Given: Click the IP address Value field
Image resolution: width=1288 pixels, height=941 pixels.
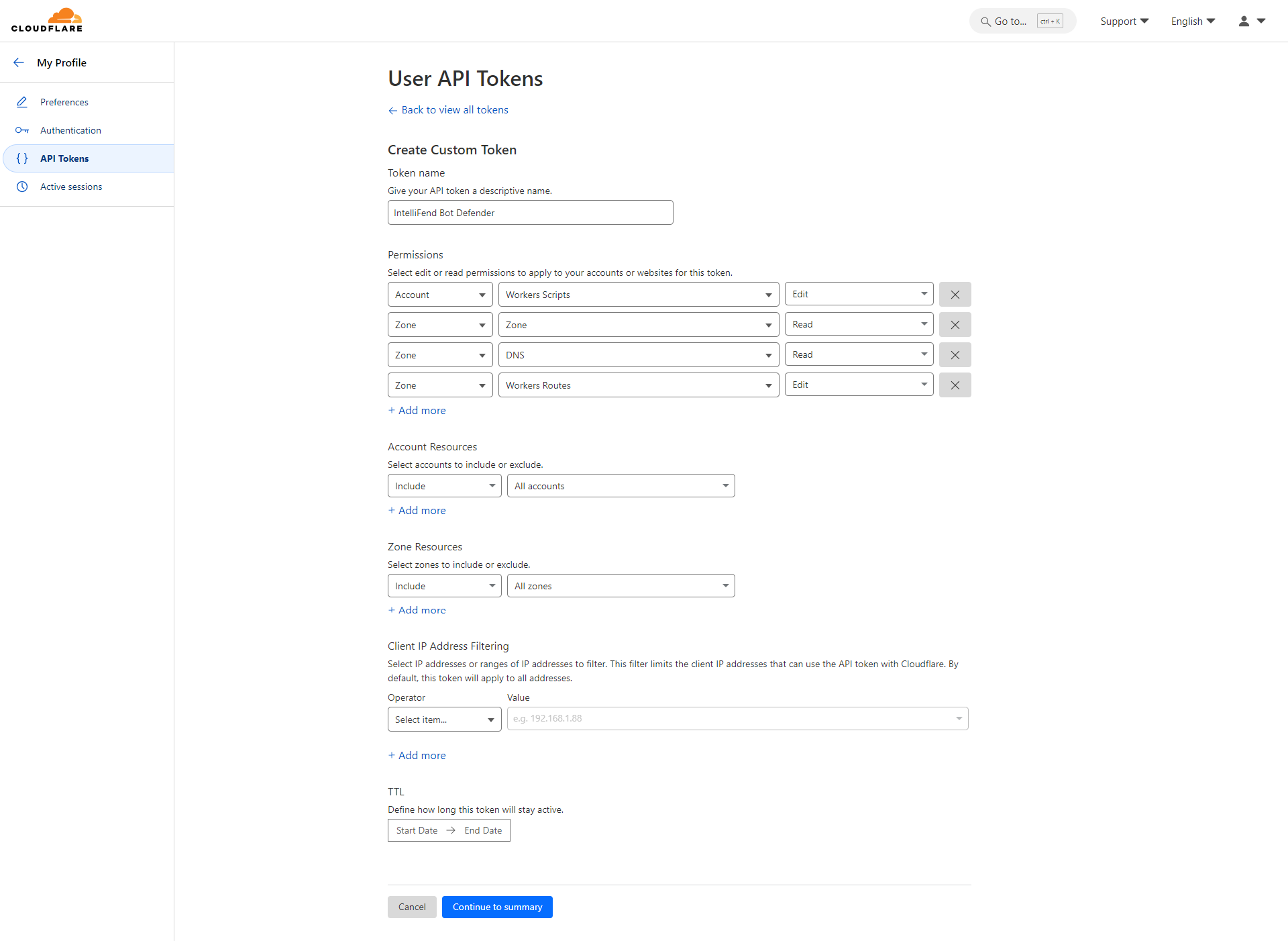Looking at the screenshot, I should tap(738, 719).
